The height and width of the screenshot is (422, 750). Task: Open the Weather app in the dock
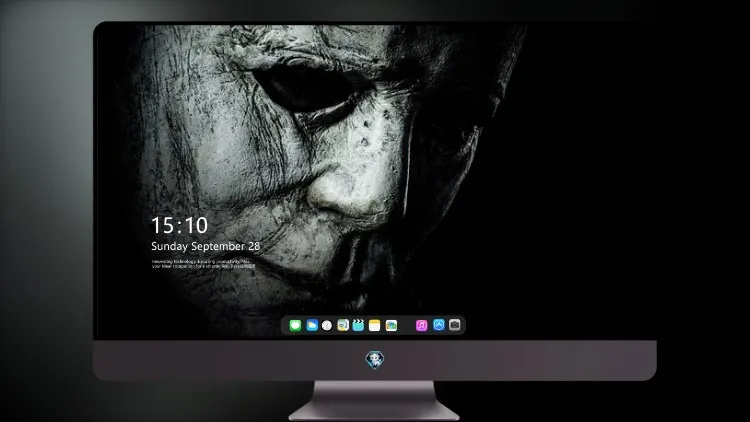point(312,325)
